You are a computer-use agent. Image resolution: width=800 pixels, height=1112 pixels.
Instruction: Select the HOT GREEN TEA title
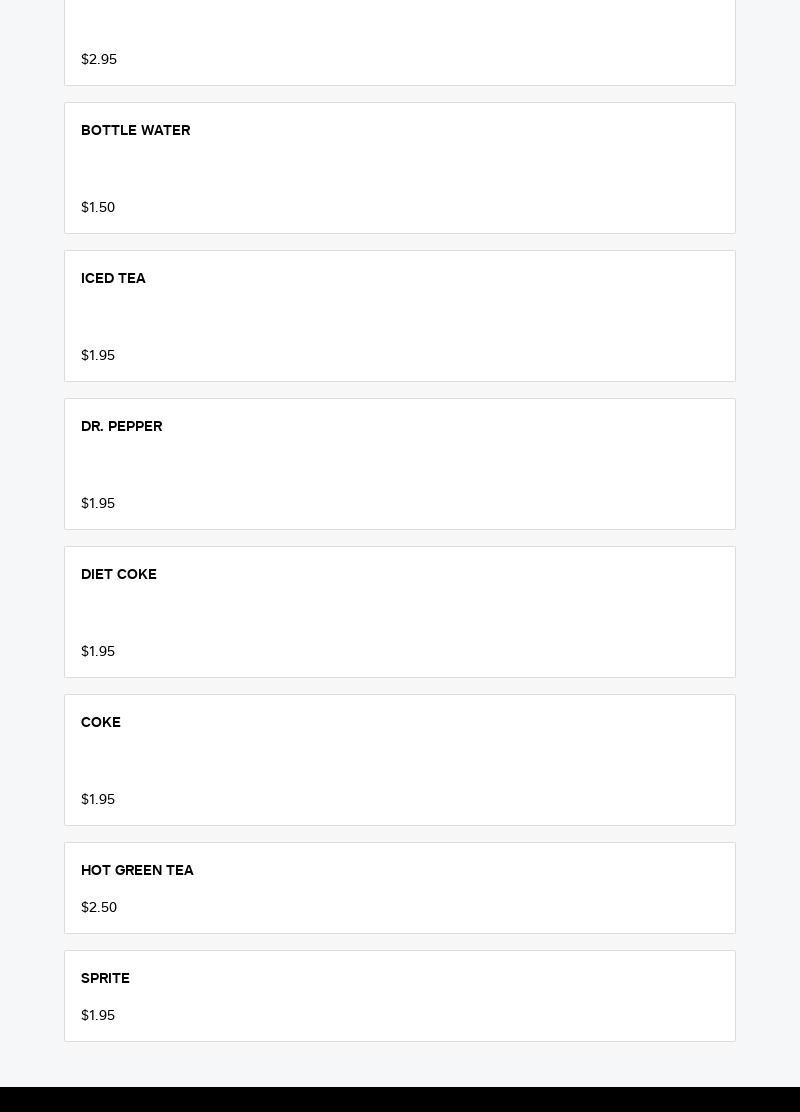coord(137,870)
